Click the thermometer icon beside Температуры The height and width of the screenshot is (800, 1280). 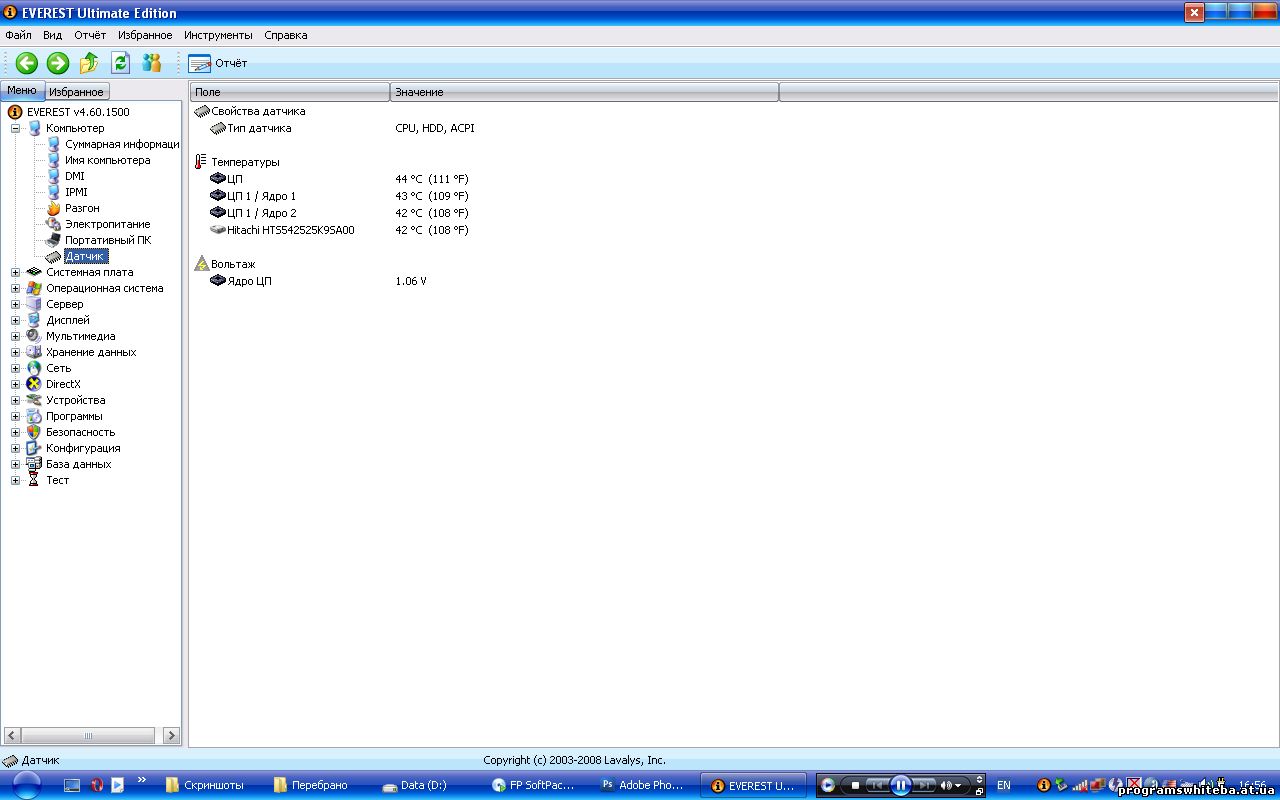(x=202, y=161)
